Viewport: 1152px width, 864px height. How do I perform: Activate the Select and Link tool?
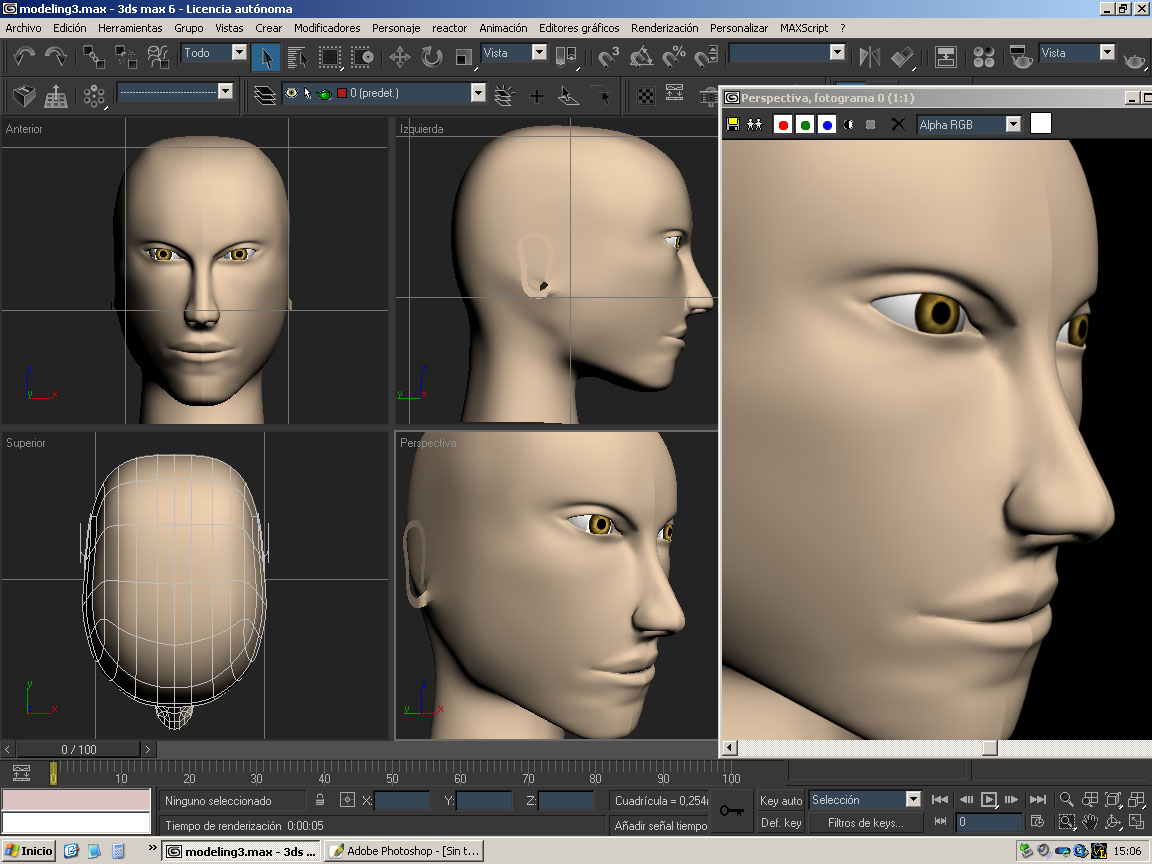tap(93, 57)
